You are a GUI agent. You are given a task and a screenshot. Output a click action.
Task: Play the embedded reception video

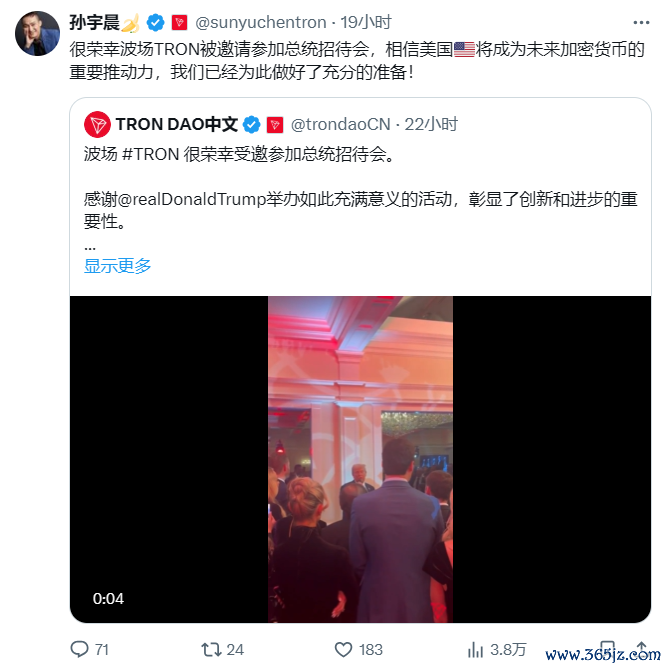pos(360,459)
